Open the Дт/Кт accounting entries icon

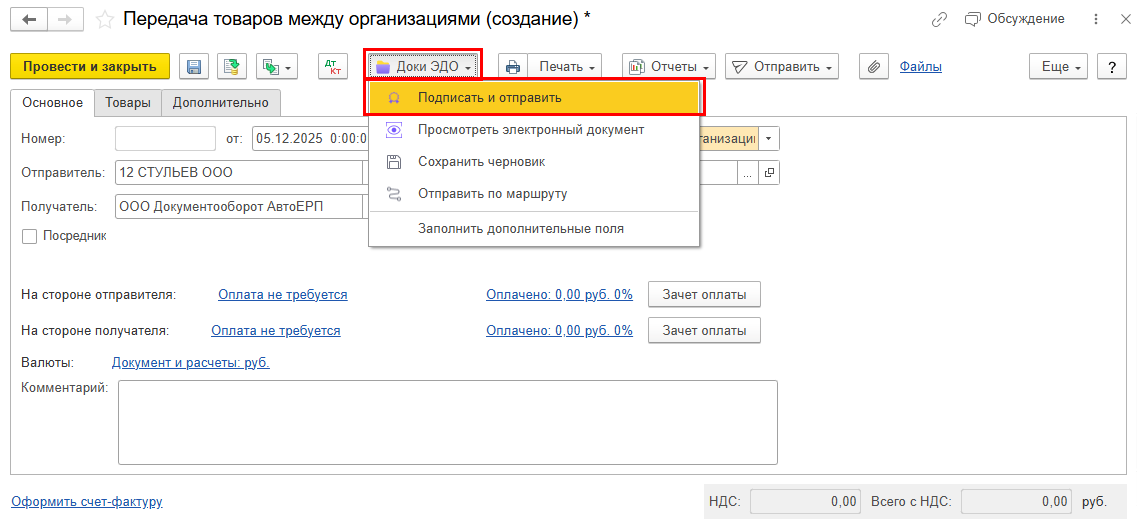click(331, 67)
